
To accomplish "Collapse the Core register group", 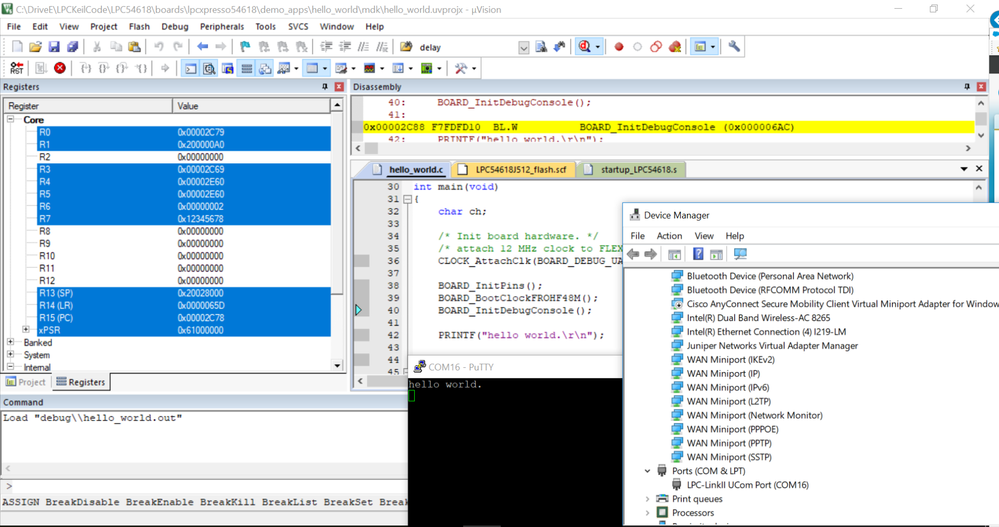I will 10,119.
